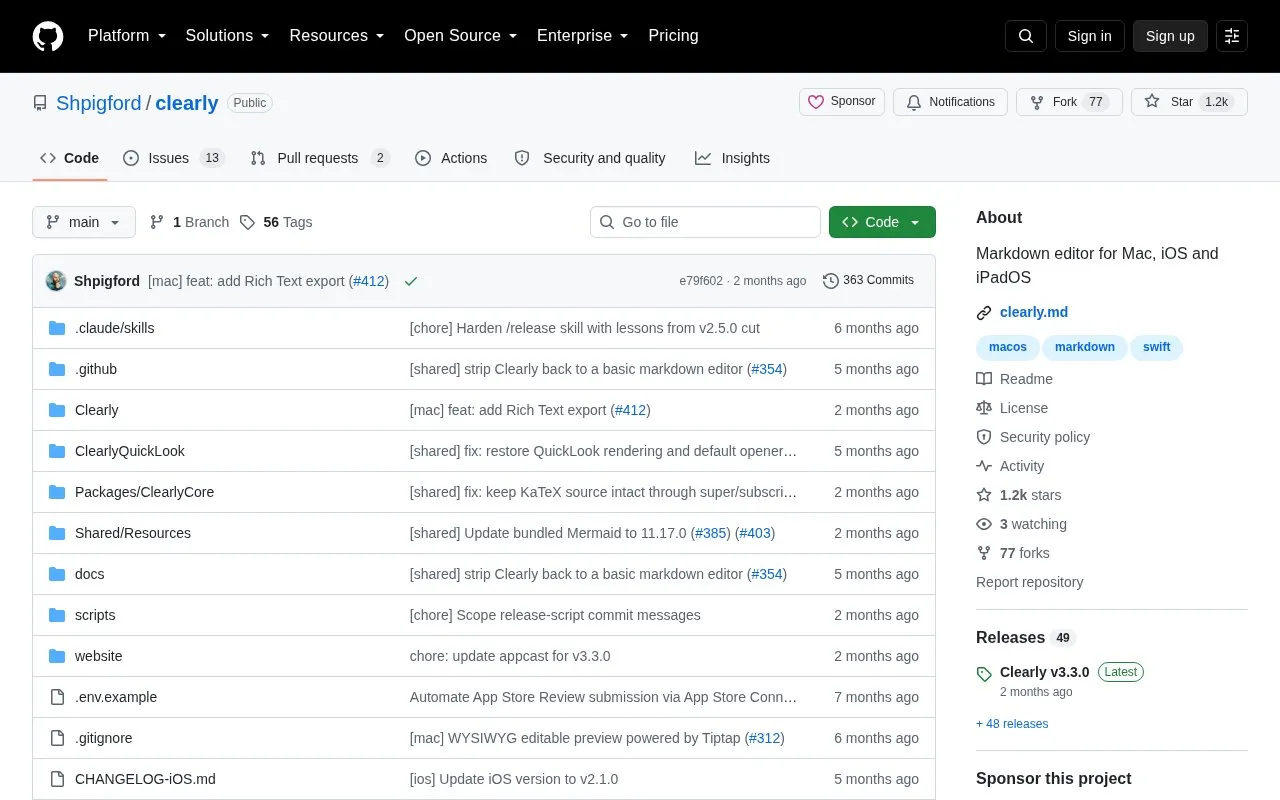The image size is (1280, 800).
Task: Open the Insights tab
Action: [x=733, y=158]
